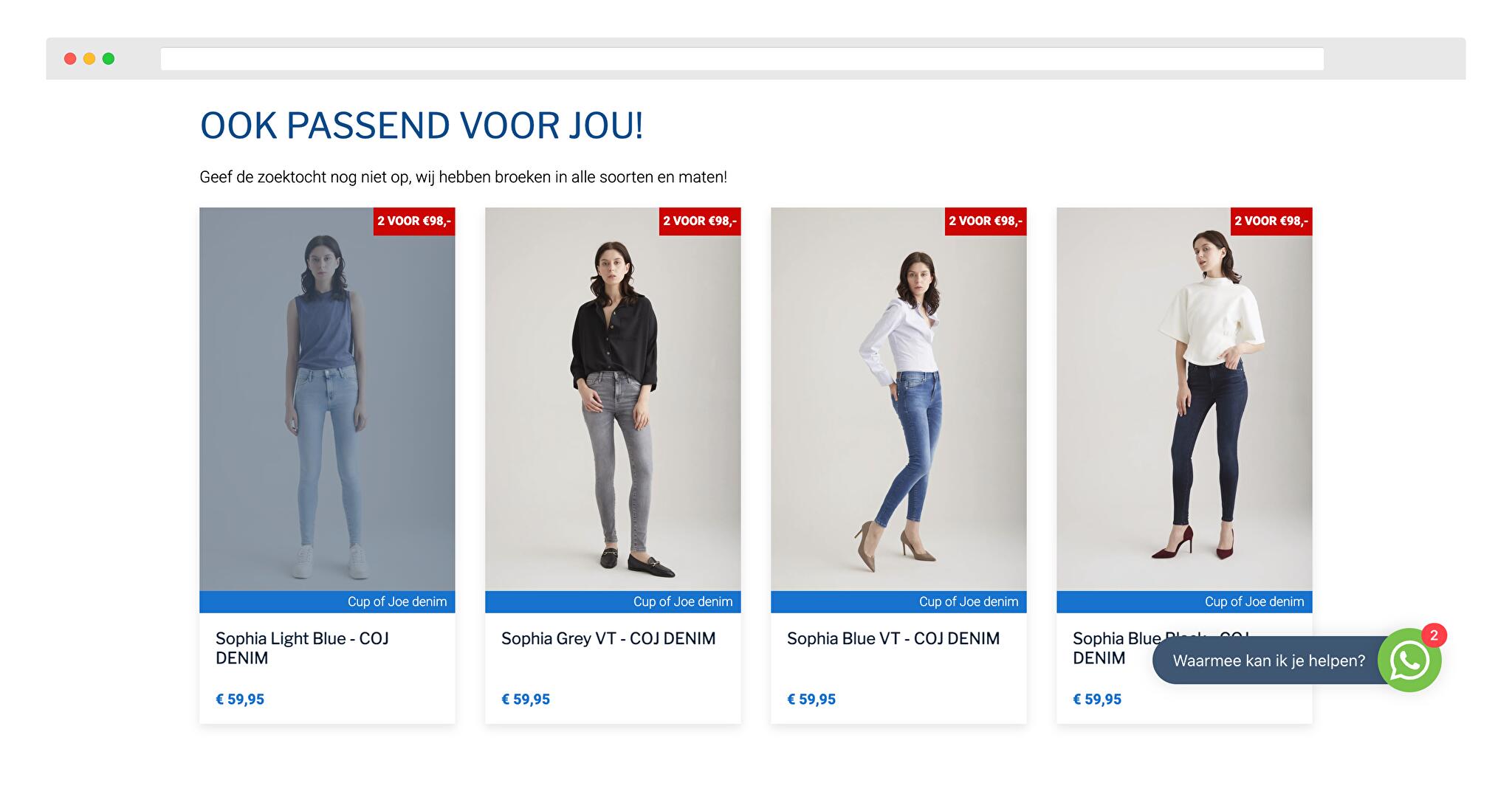Click the red notification badge showing 2

click(1434, 635)
